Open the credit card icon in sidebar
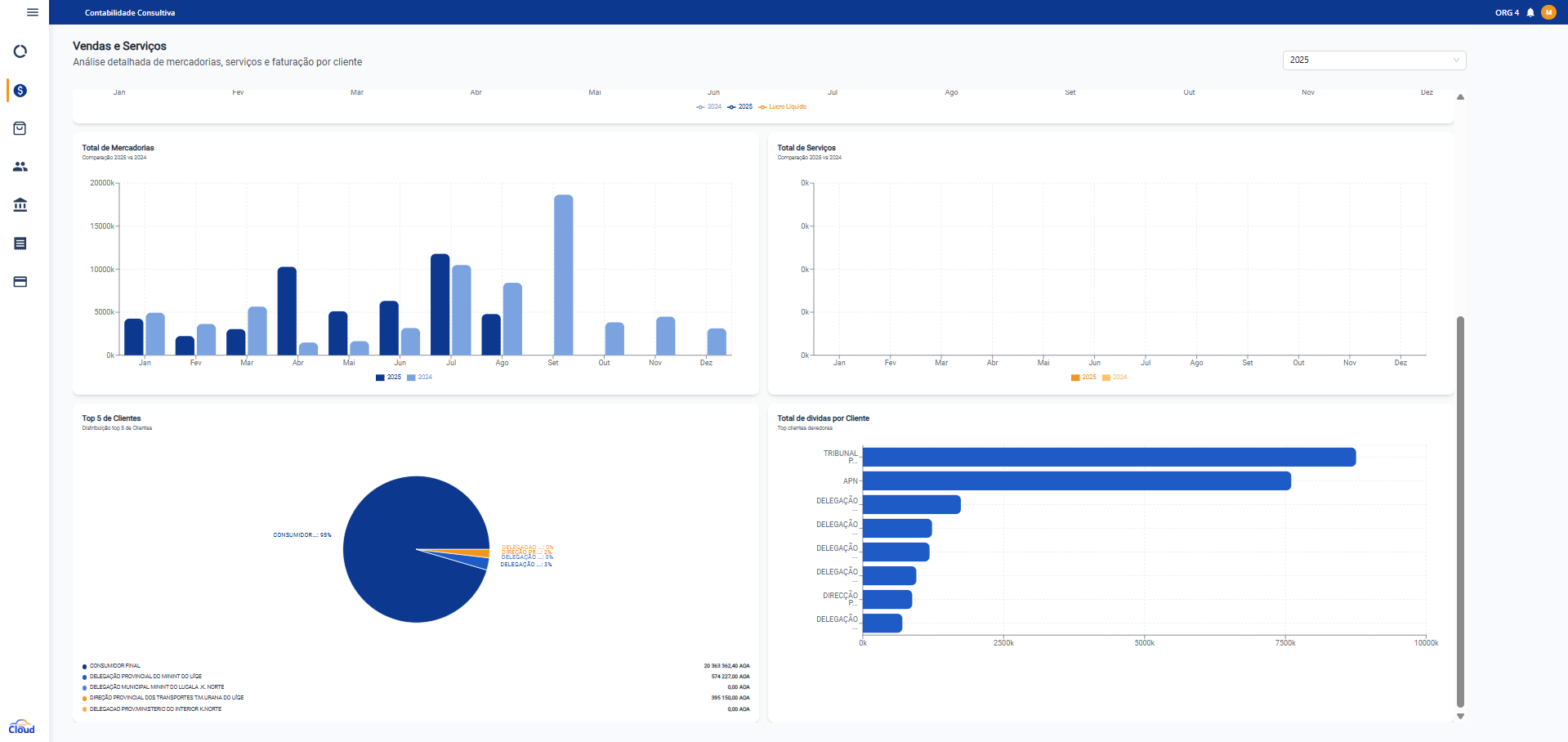 (20, 282)
